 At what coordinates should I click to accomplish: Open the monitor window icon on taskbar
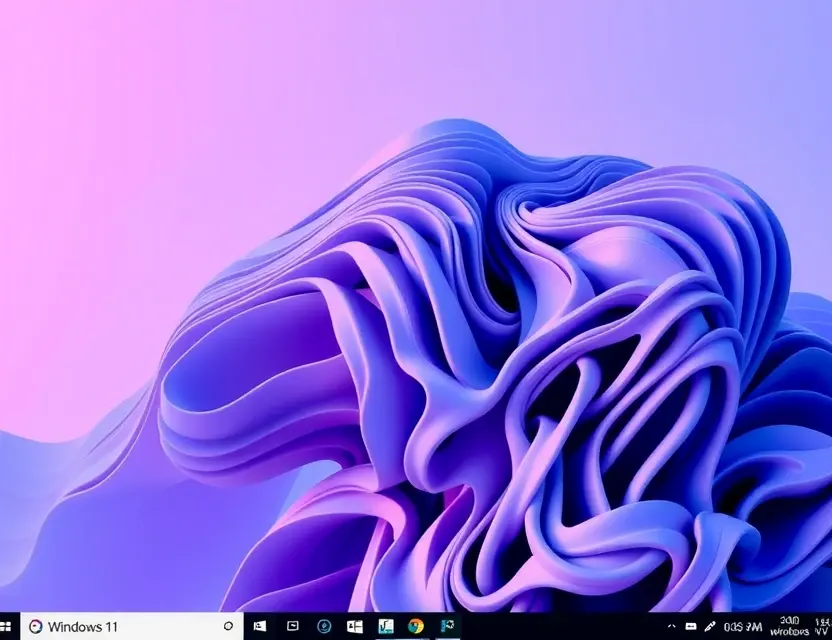pos(292,626)
